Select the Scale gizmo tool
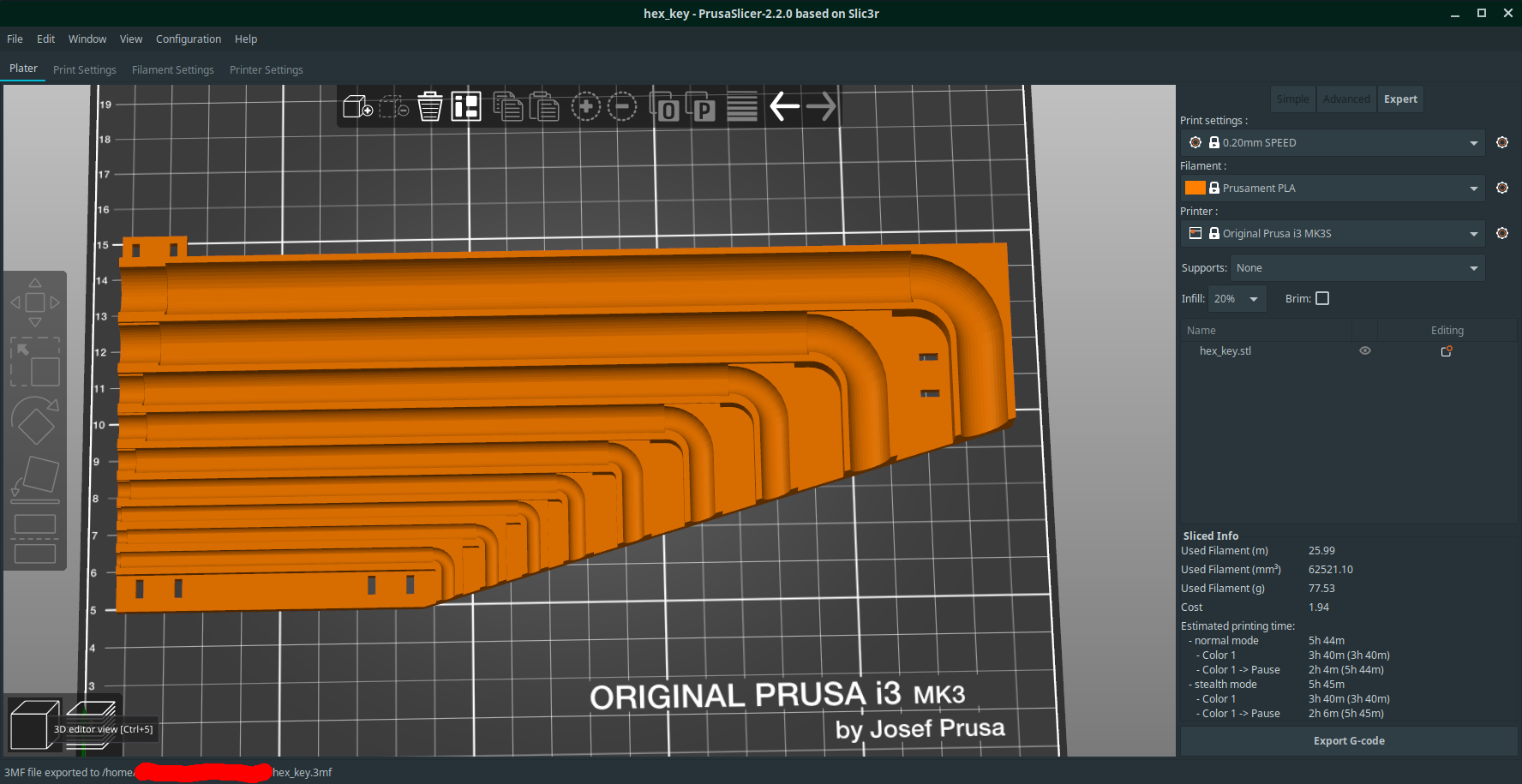1522x784 pixels. tap(35, 362)
